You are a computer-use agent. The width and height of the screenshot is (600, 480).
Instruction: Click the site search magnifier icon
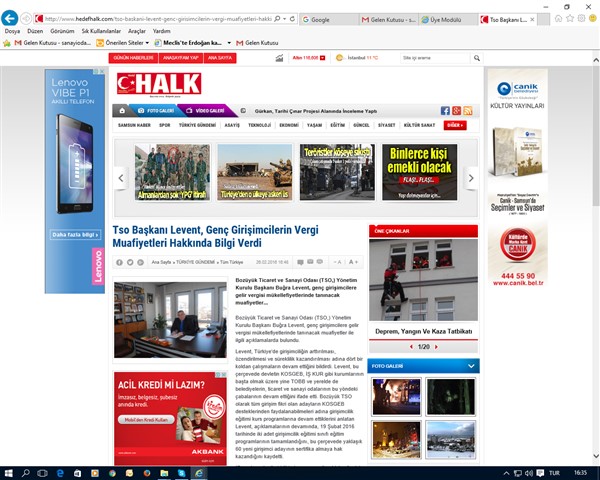click(476, 58)
